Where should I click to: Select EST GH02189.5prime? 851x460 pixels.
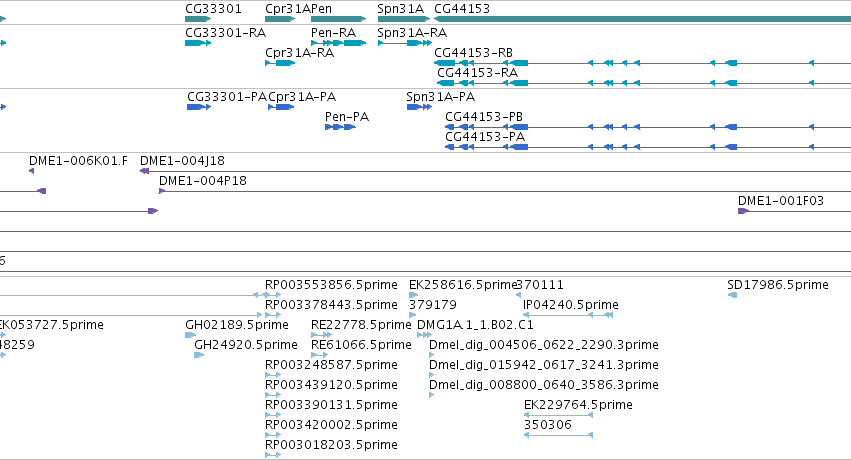190,335
